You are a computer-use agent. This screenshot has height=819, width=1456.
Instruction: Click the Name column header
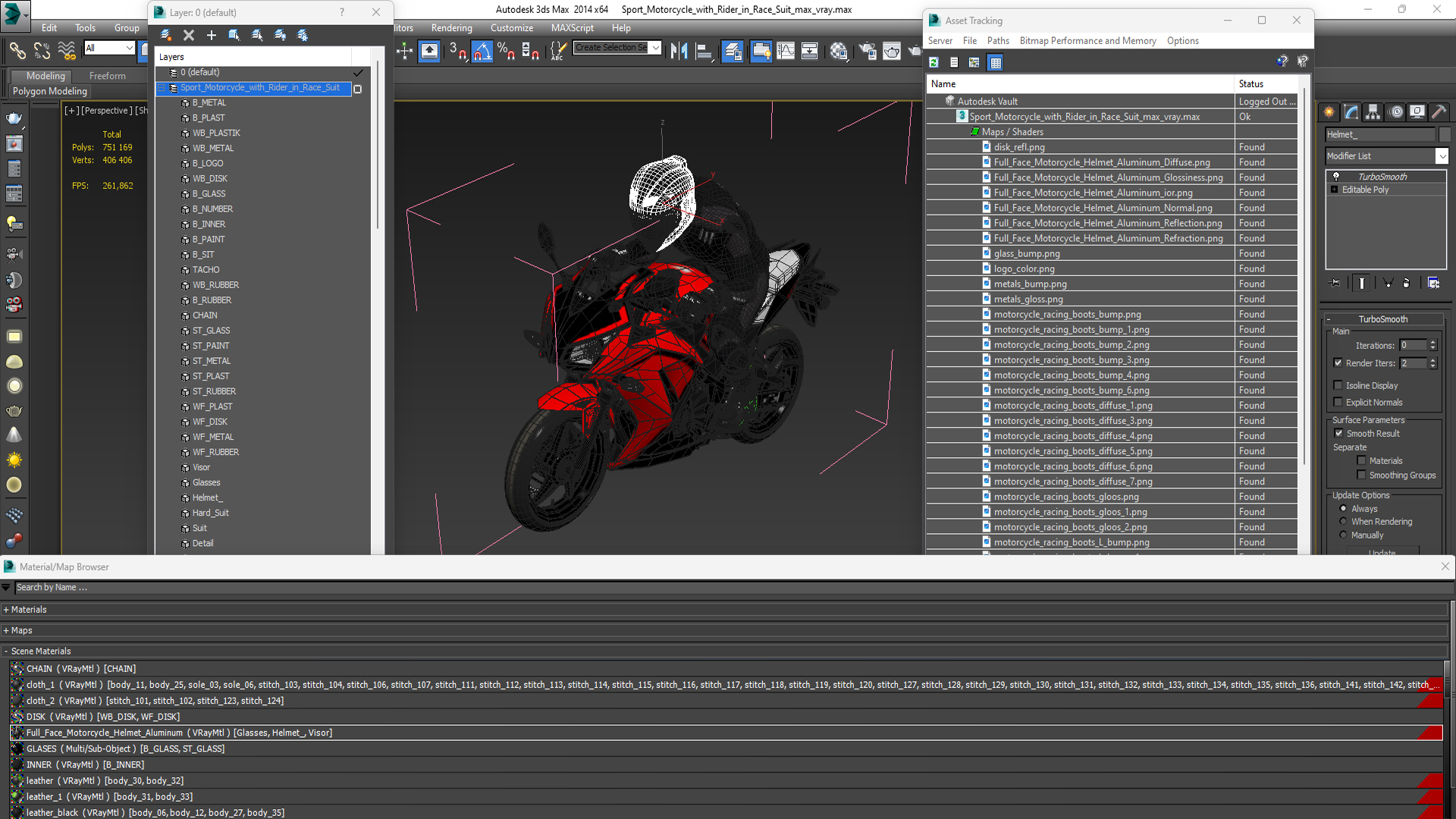point(1080,84)
